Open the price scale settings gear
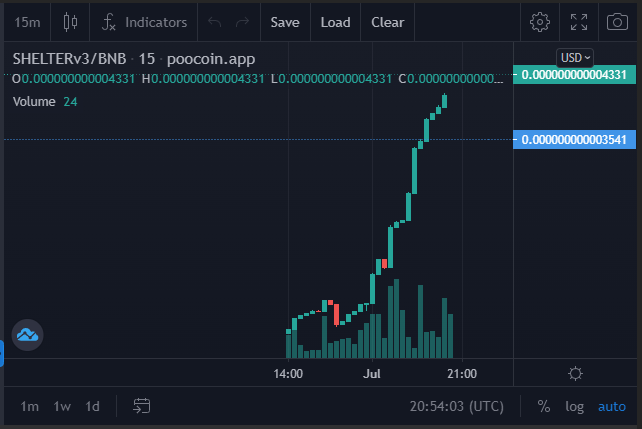 click(x=575, y=373)
